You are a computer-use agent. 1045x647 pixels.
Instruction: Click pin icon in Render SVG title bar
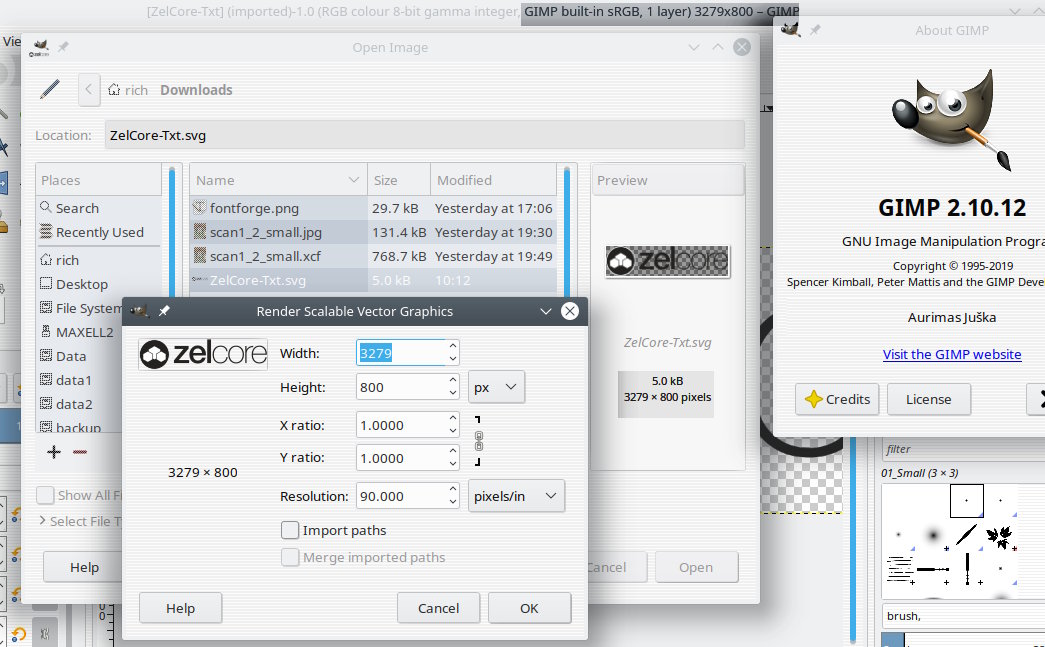pyautogui.click(x=164, y=311)
